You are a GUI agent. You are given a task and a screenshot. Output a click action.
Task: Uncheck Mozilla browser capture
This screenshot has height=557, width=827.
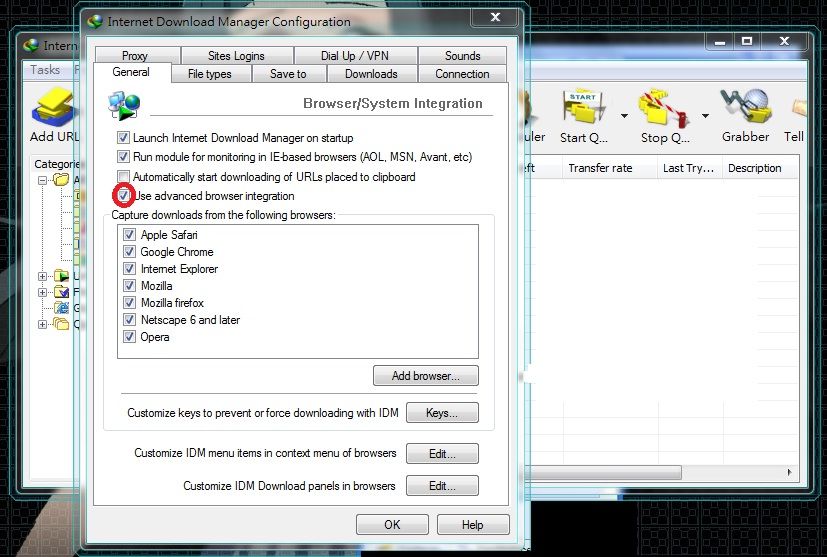129,285
